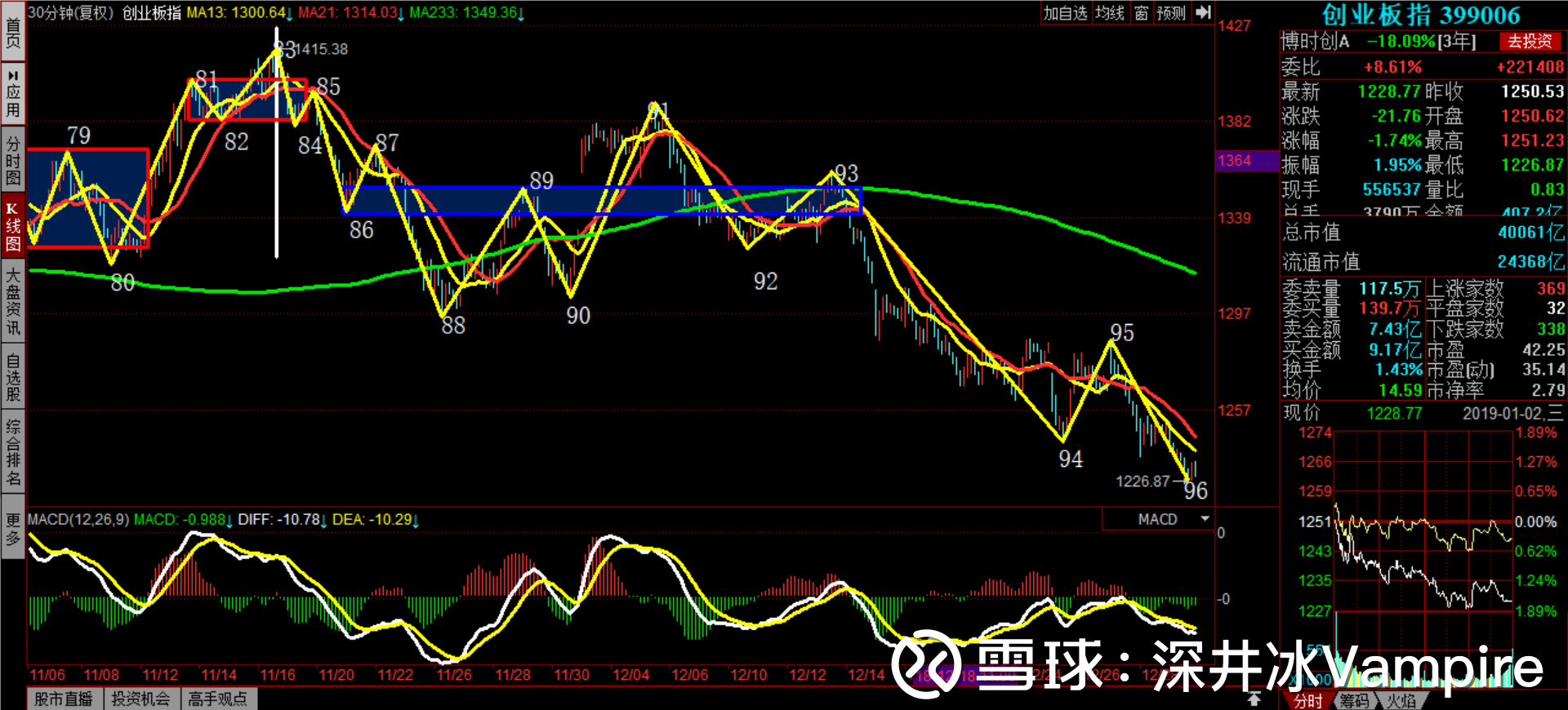
Task: Click the red 去投资 button
Action: (x=1530, y=41)
